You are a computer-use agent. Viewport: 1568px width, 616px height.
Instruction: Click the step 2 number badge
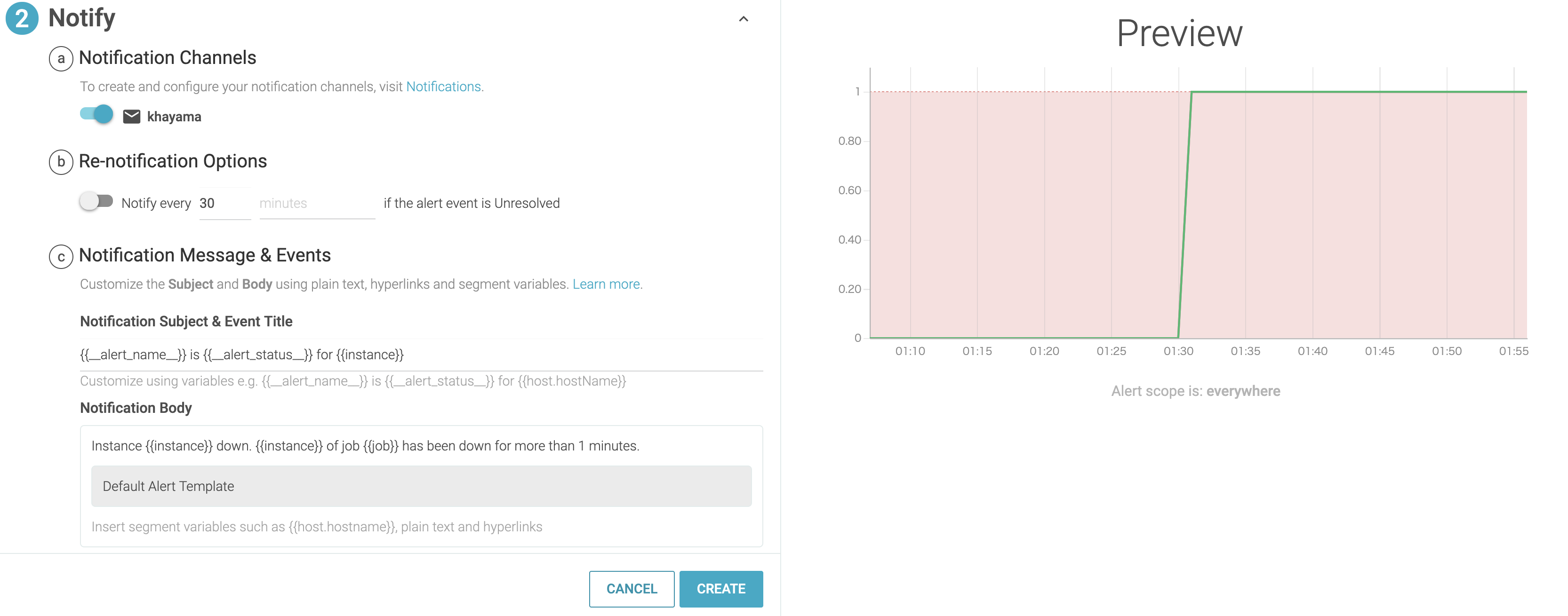tap(22, 18)
